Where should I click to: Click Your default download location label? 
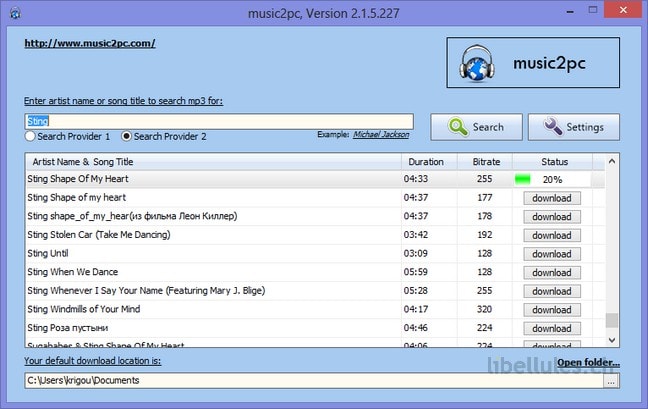pyautogui.click(x=93, y=361)
